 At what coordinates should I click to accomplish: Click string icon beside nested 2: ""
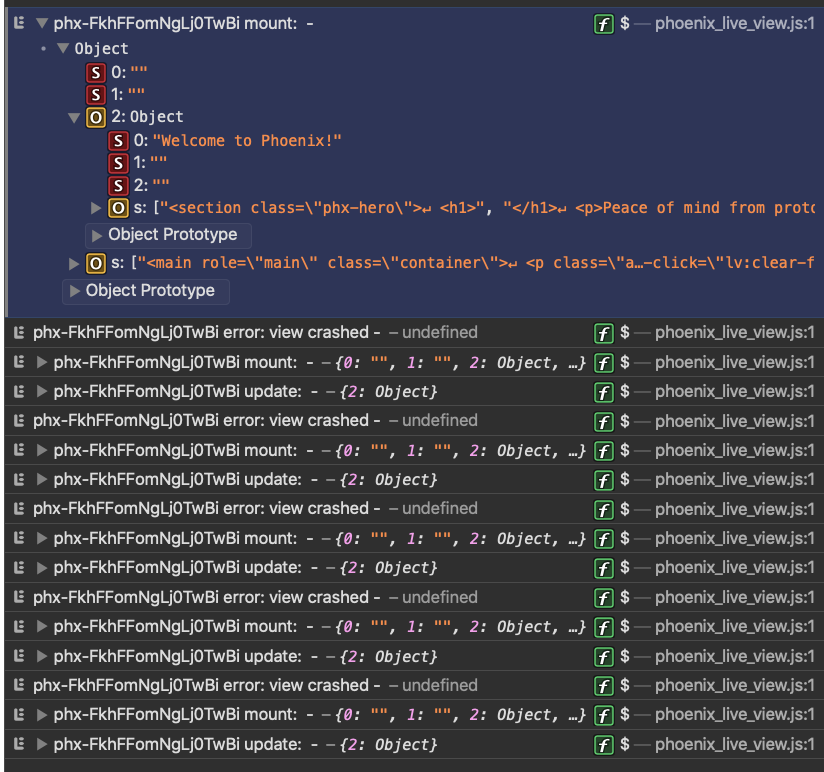(x=118, y=186)
